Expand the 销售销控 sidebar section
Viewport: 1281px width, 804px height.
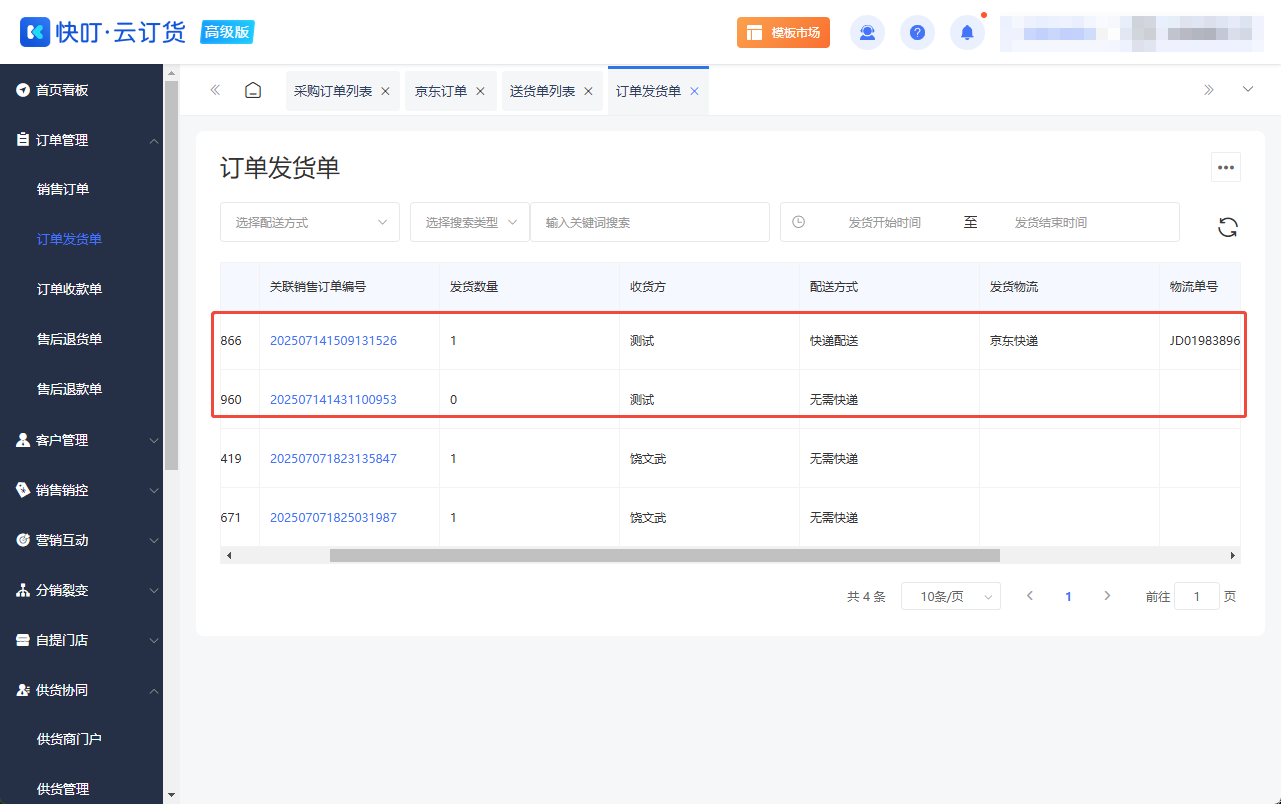click(x=81, y=490)
